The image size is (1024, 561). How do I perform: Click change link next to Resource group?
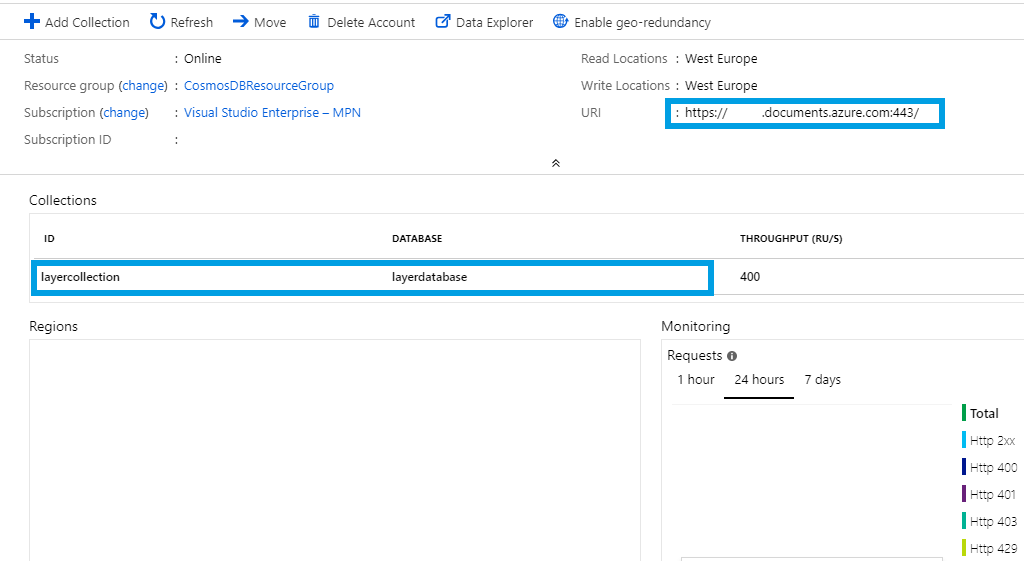(142, 86)
